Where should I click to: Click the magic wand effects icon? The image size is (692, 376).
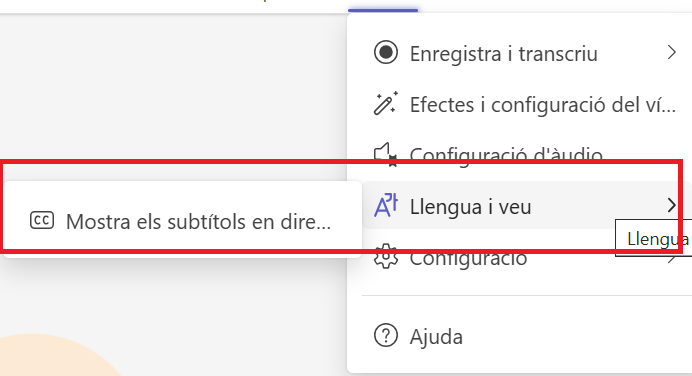pos(386,104)
